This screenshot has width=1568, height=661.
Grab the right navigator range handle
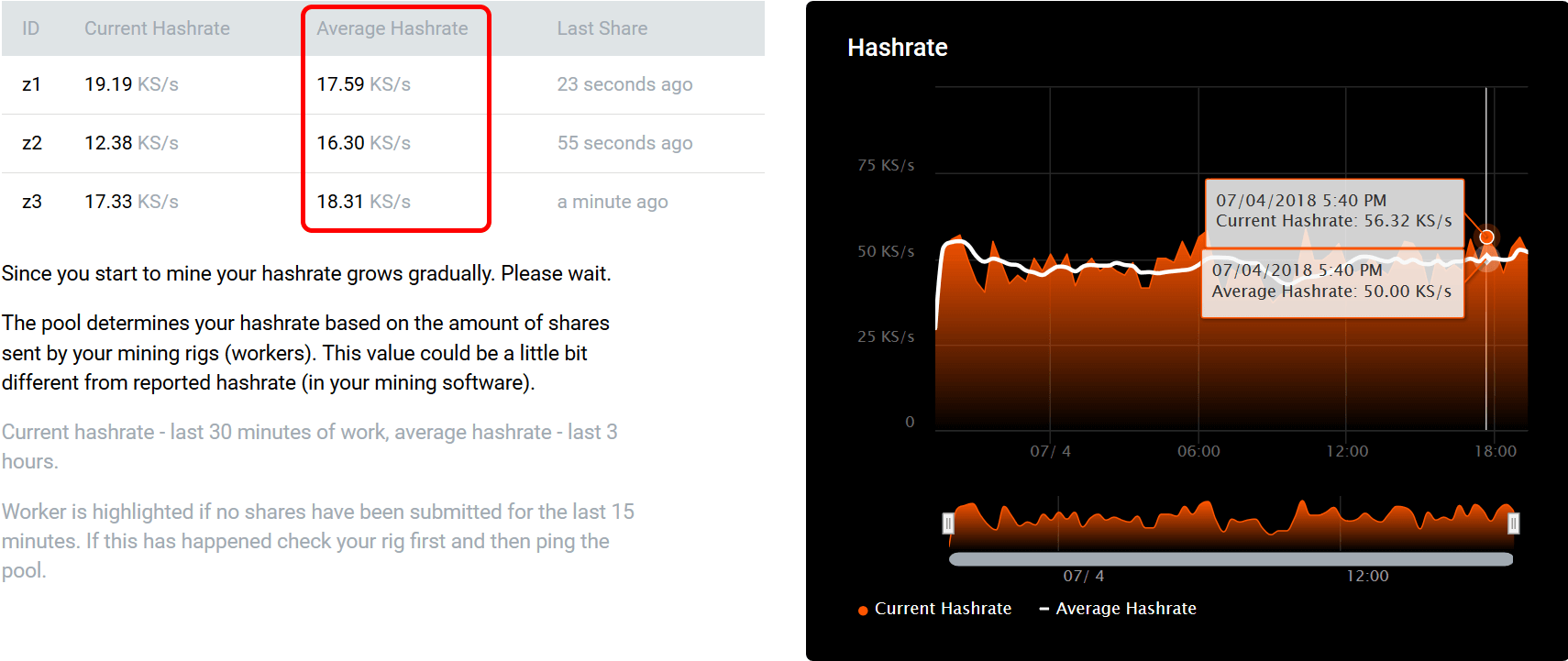(x=1513, y=523)
